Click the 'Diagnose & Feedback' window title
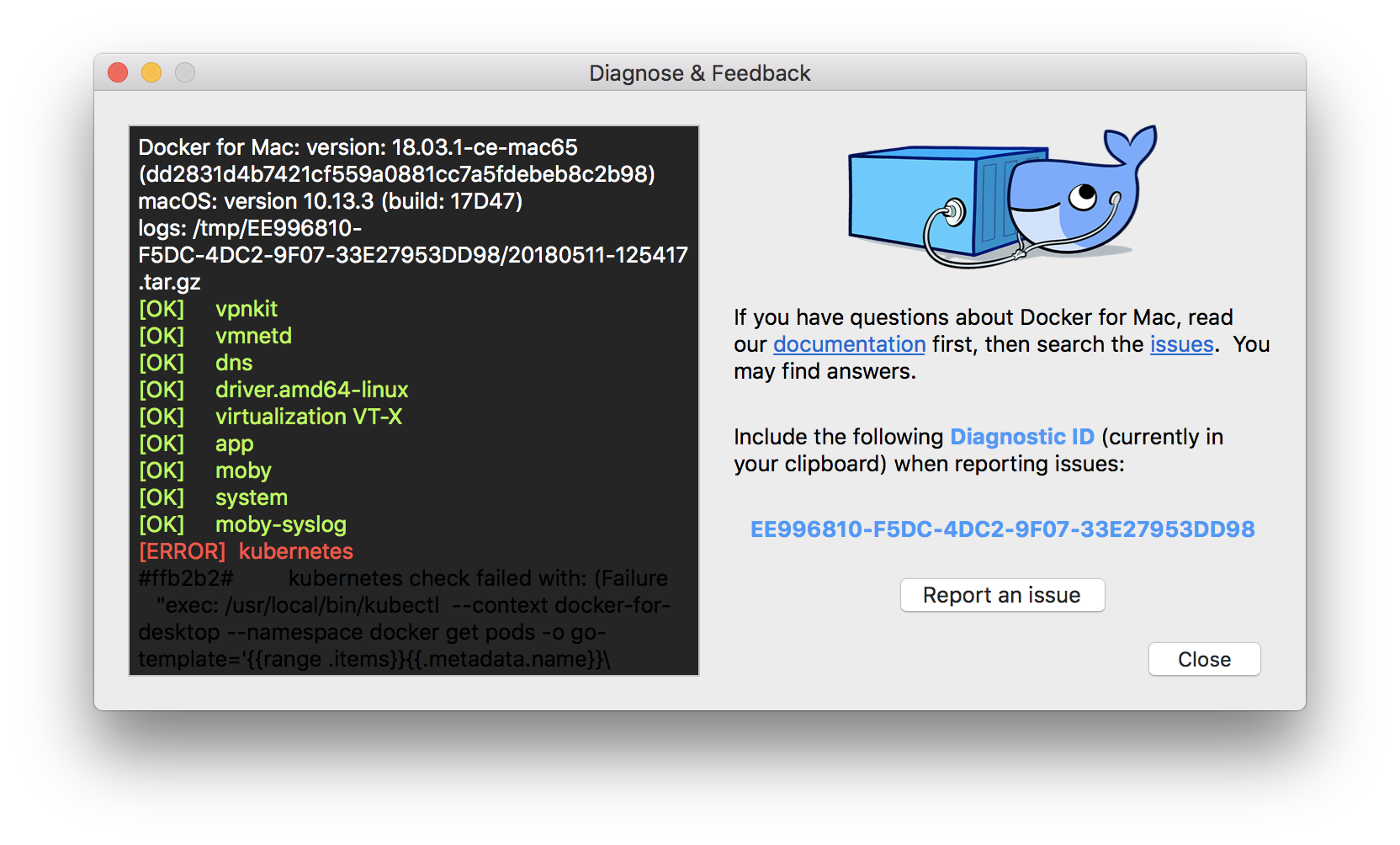The width and height of the screenshot is (1400, 845). [x=700, y=73]
